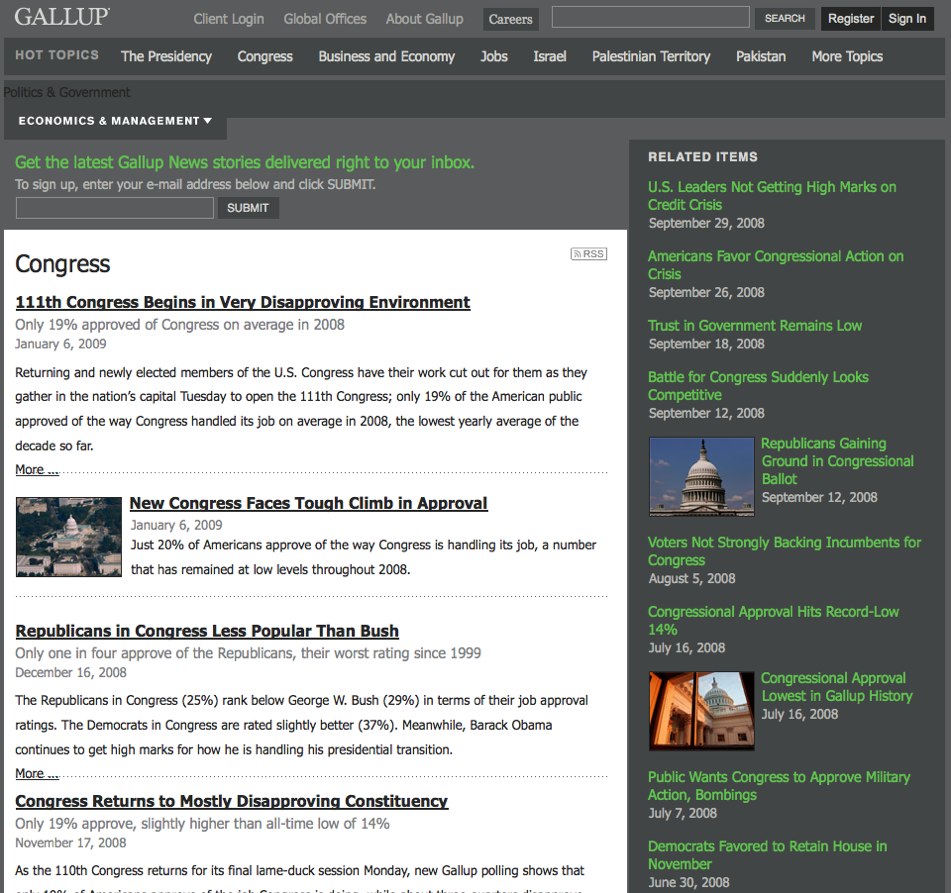Viewport: 951px width, 893px height.
Task: Click the SEARCH button
Action: point(785,18)
